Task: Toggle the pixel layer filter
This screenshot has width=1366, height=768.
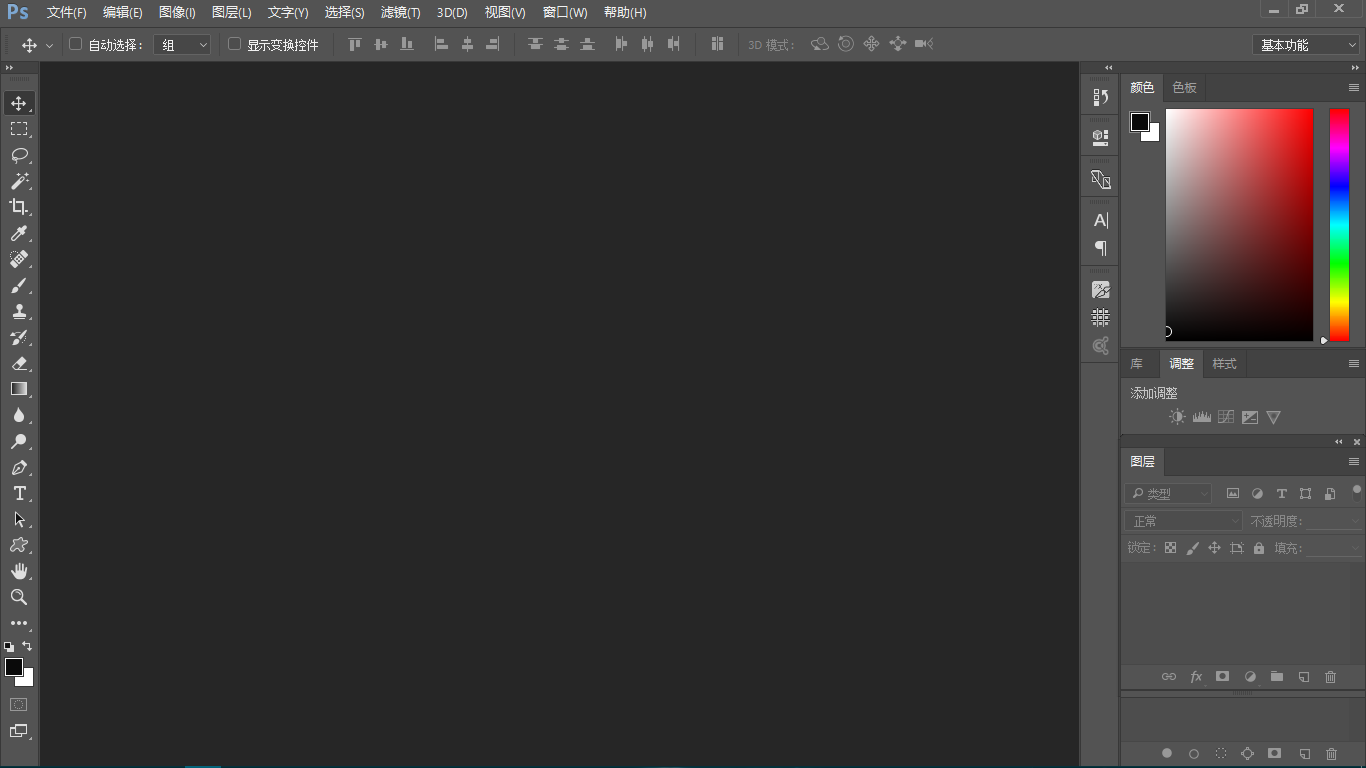Action: click(1233, 494)
